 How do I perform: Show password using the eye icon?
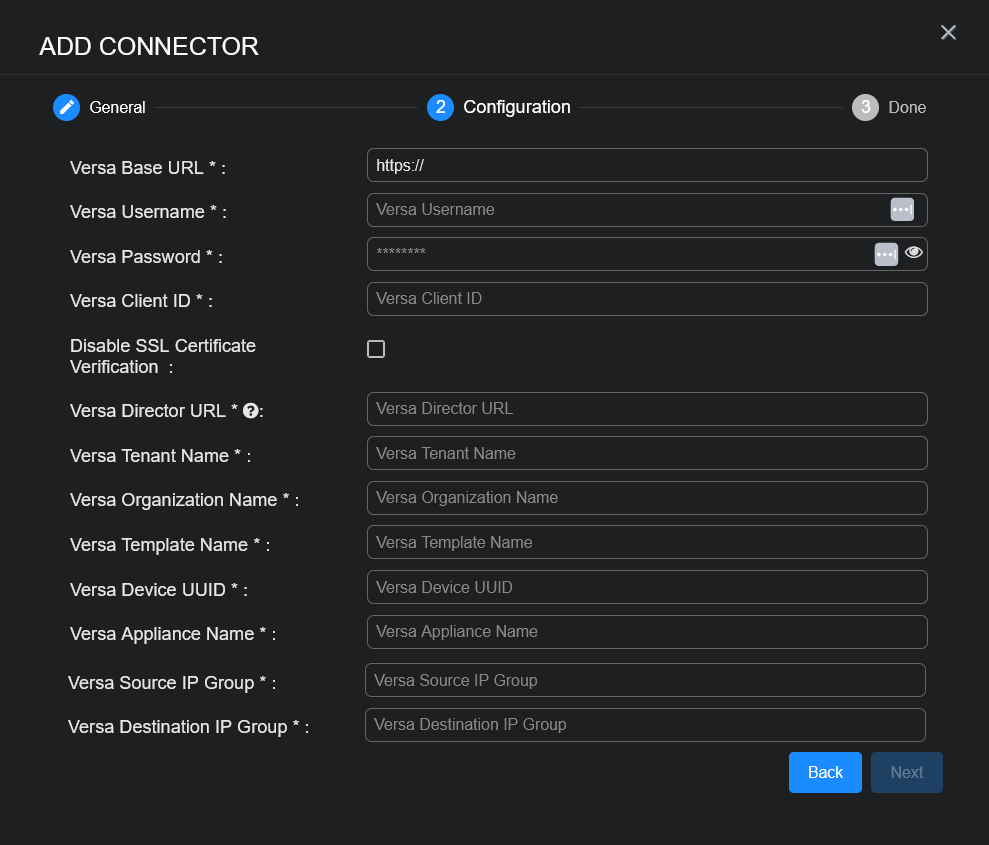(x=914, y=253)
